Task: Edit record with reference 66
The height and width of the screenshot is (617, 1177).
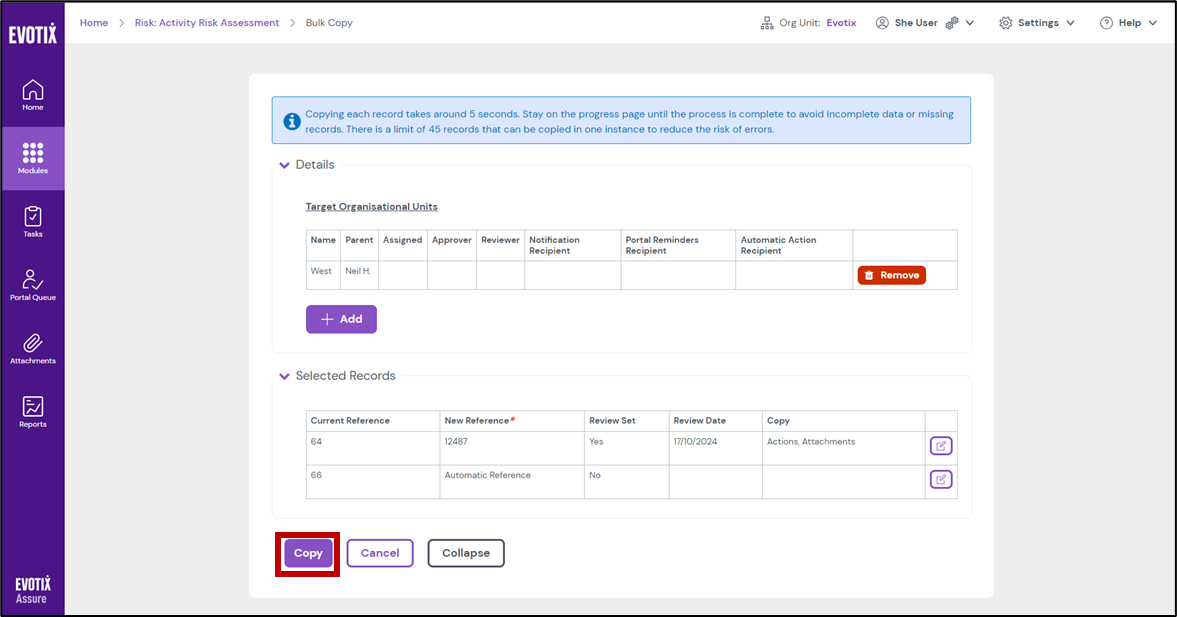Action: coord(940,480)
